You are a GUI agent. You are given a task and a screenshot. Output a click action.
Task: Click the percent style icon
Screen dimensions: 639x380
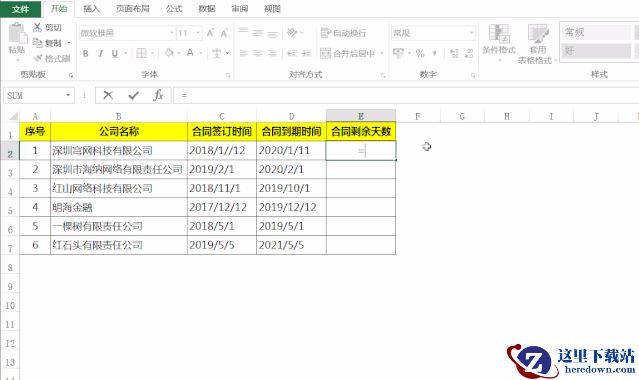[420, 53]
